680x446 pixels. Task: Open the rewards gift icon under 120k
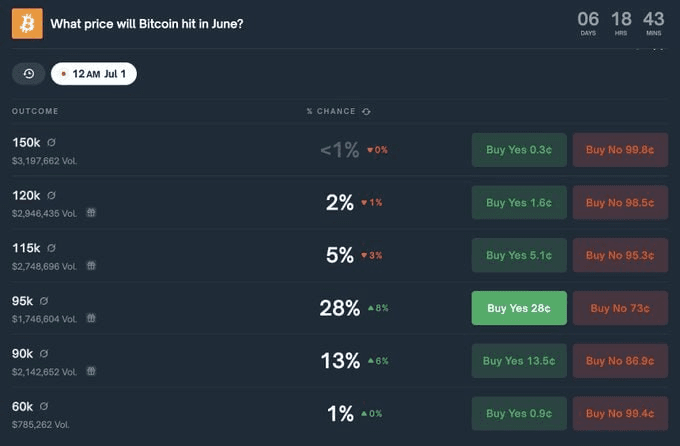[91, 213]
